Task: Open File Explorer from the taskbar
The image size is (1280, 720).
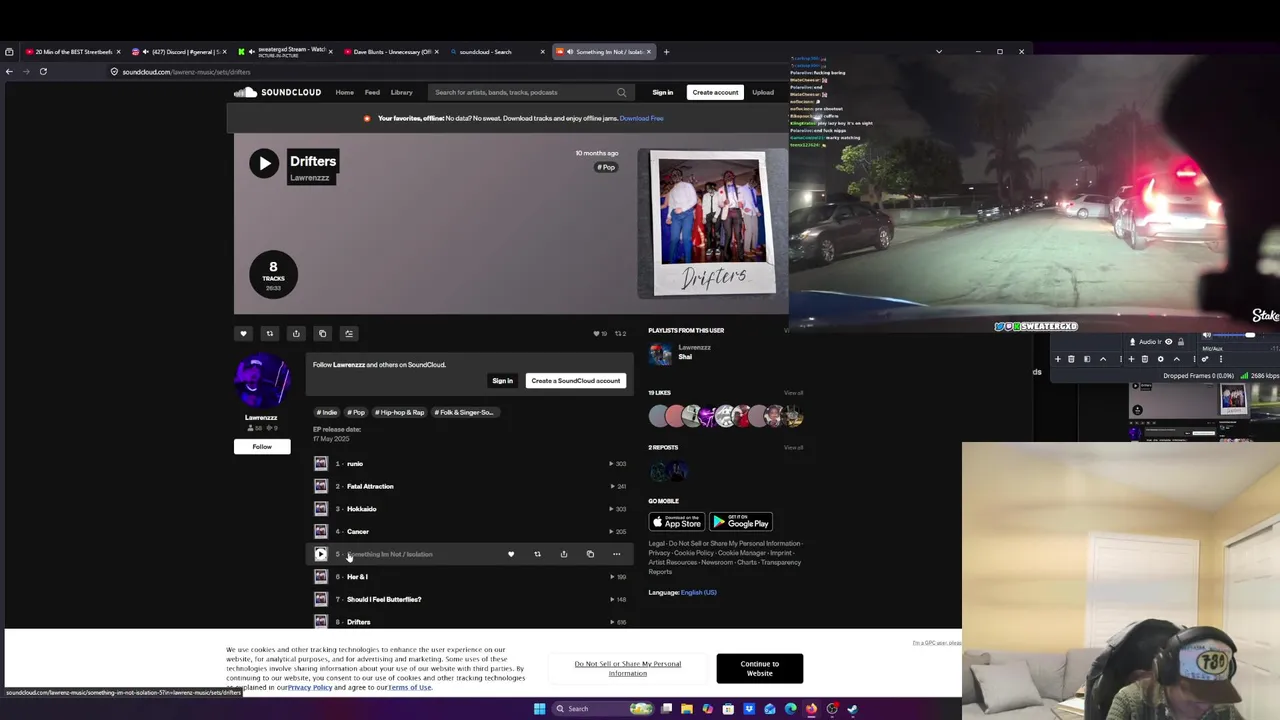Action: 687,709
